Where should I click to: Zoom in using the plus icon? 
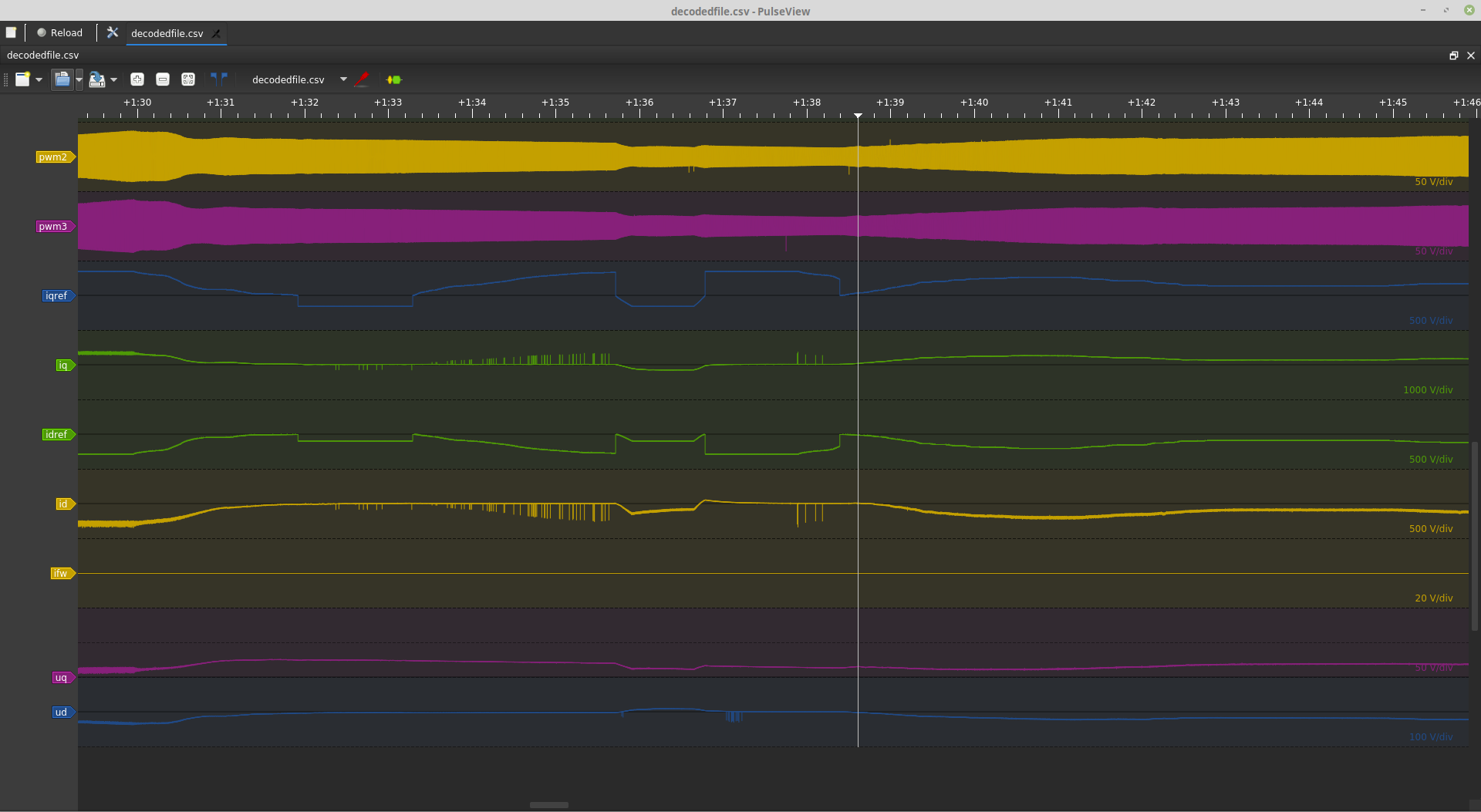click(137, 79)
